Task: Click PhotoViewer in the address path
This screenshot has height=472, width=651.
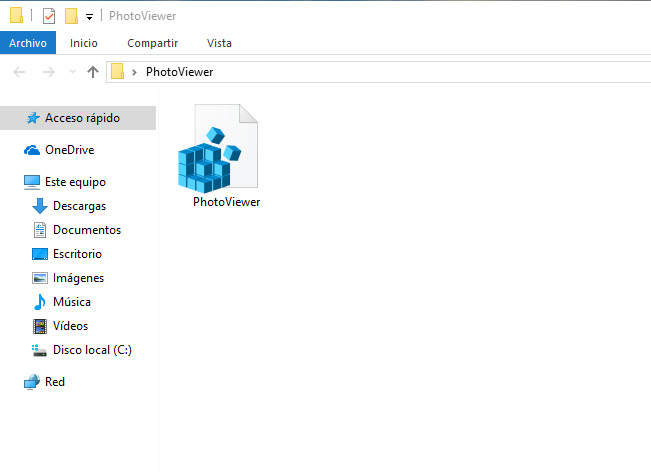Action: coord(179,72)
